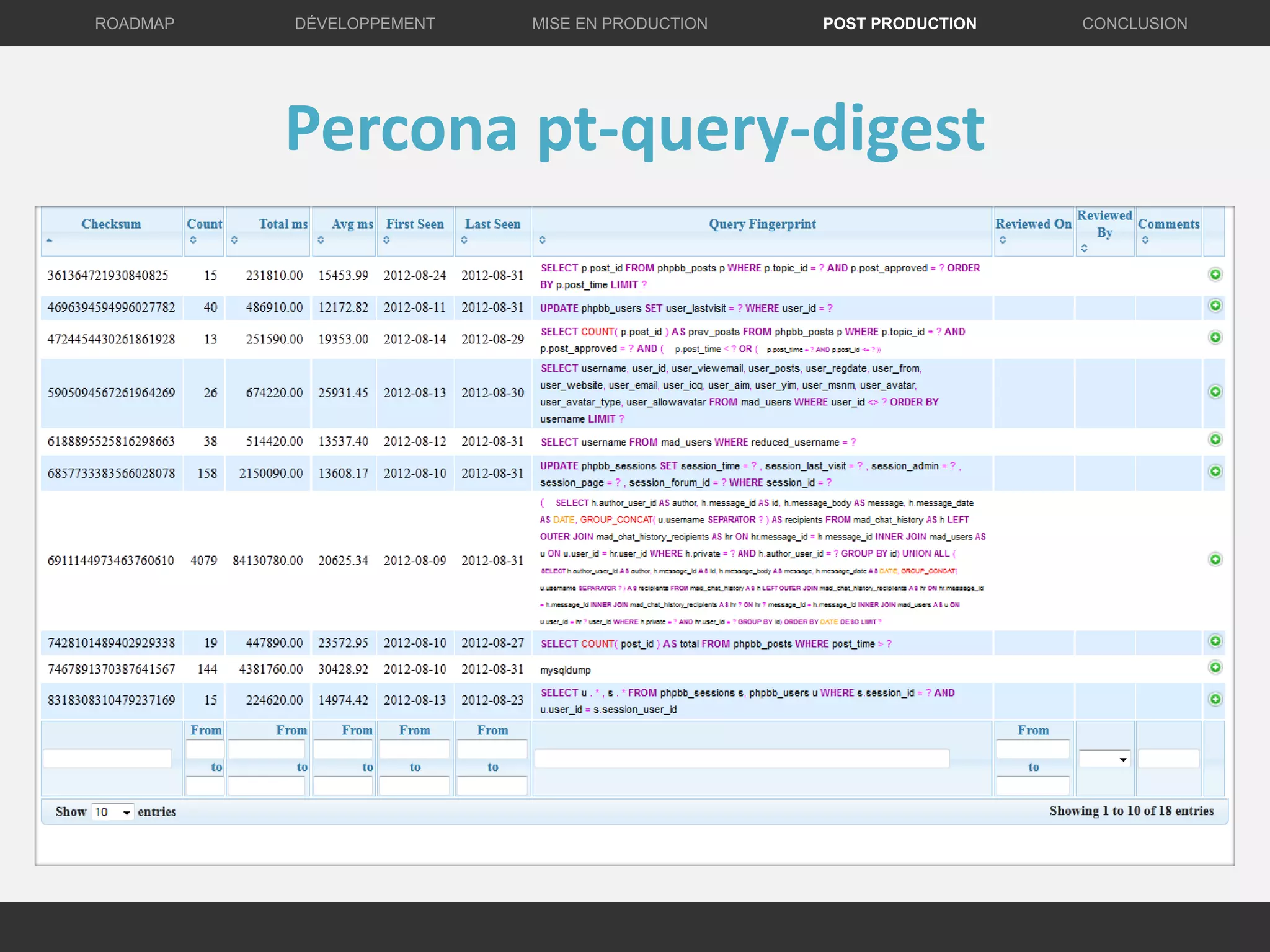Image resolution: width=1270 pixels, height=952 pixels.
Task: Switch to MISE EN PRODUCTION section
Action: click(619, 24)
